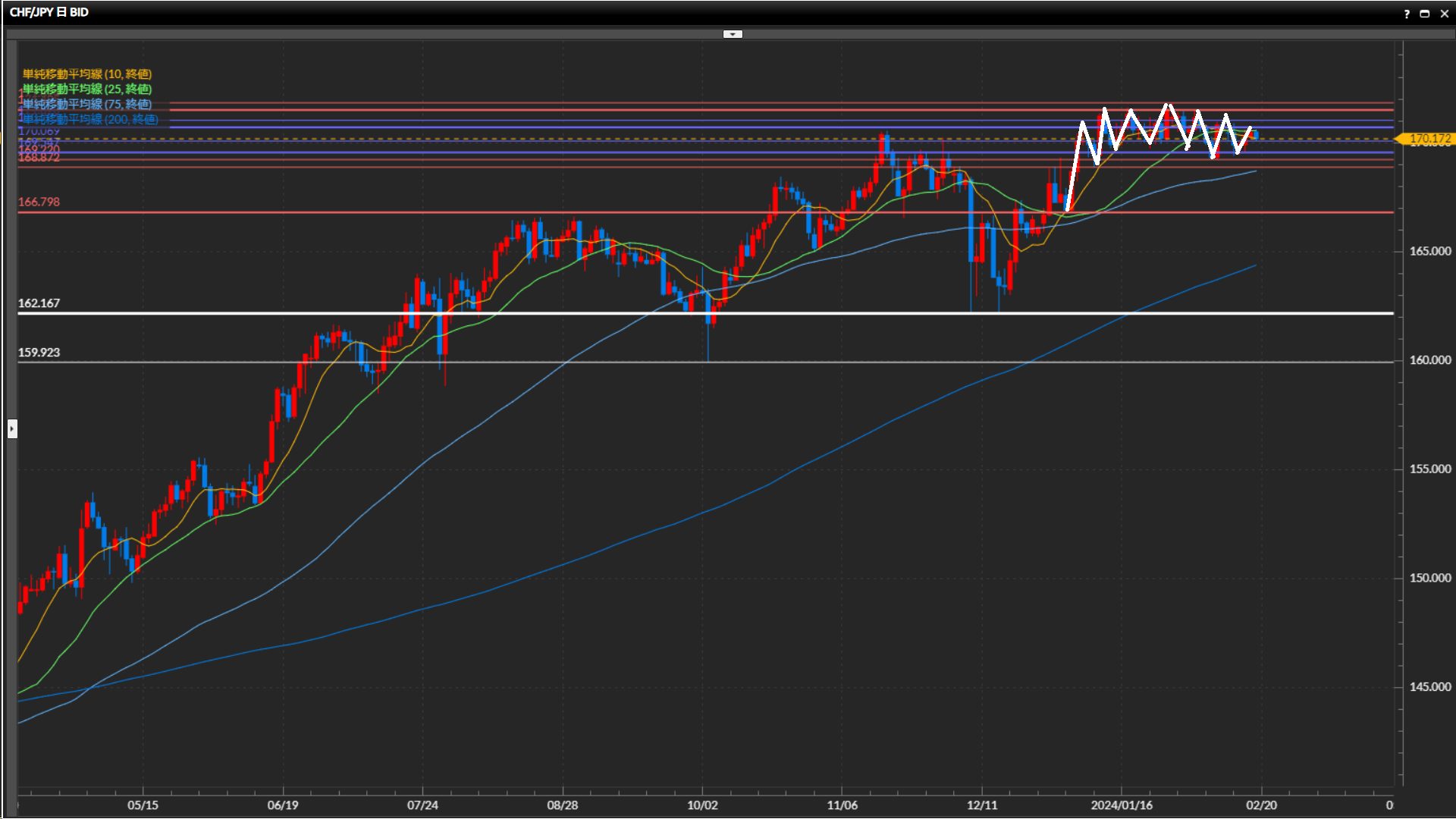Click the 150.000 price axis label
Screen dimensions: 1456x819
[x=1429, y=578]
